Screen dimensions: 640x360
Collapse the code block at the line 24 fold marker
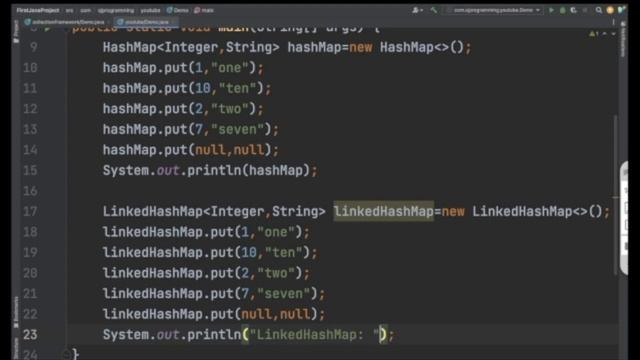(66, 354)
